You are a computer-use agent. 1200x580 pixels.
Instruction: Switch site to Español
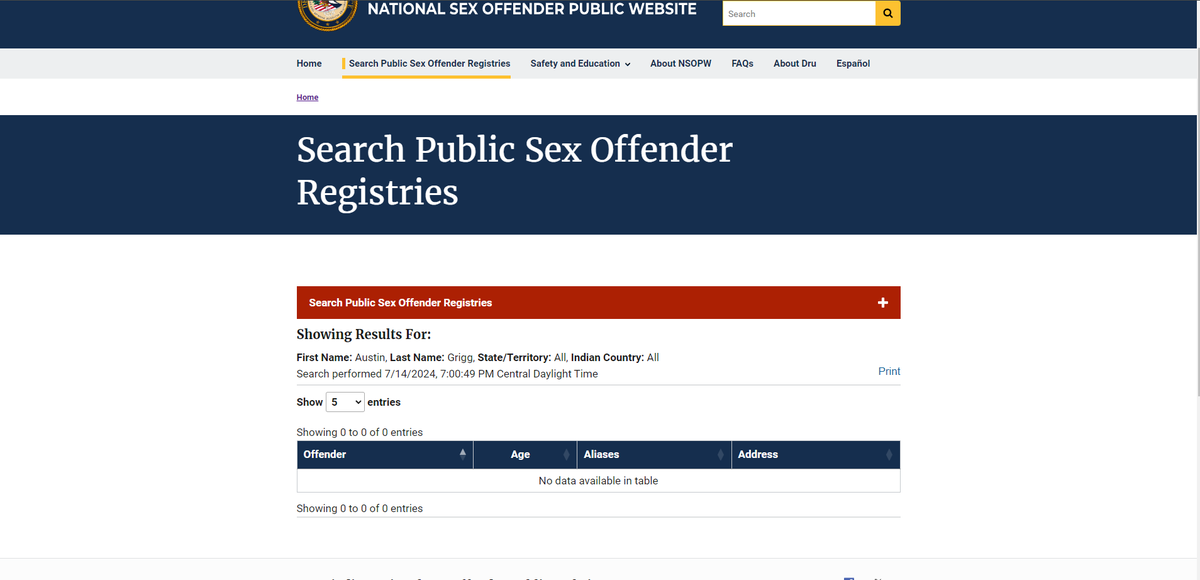coord(853,64)
